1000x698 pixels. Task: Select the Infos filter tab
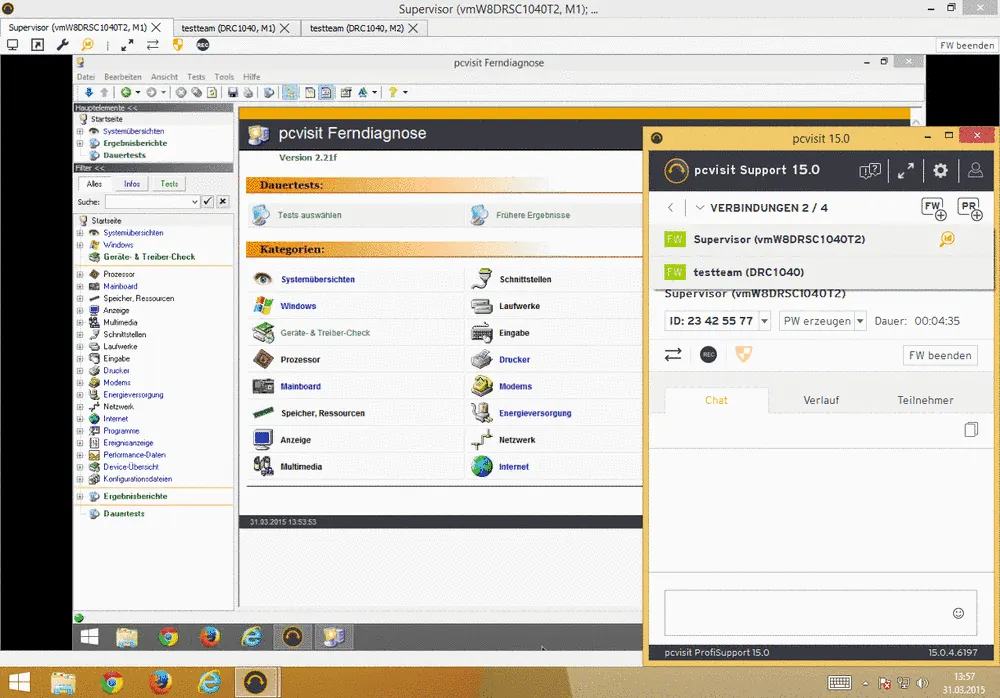(x=132, y=184)
